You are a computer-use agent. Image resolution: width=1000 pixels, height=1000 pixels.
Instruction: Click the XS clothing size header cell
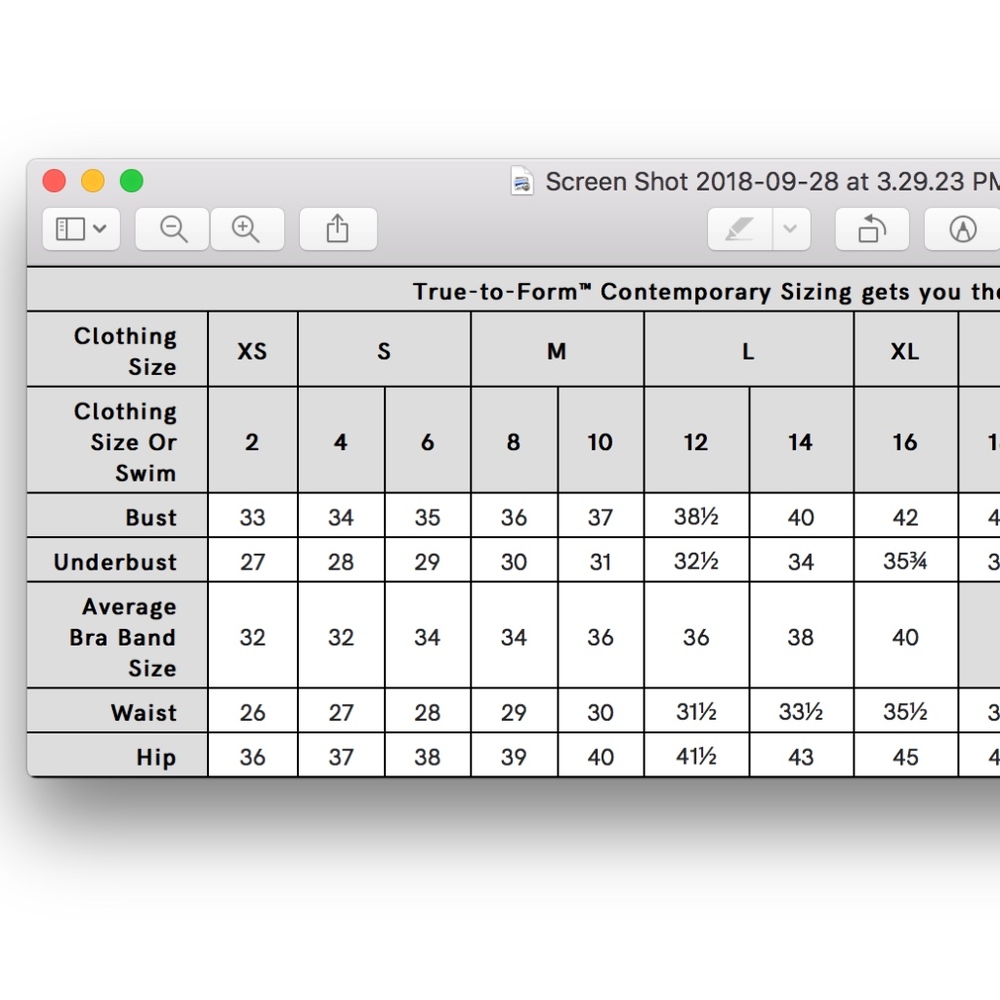tap(253, 349)
